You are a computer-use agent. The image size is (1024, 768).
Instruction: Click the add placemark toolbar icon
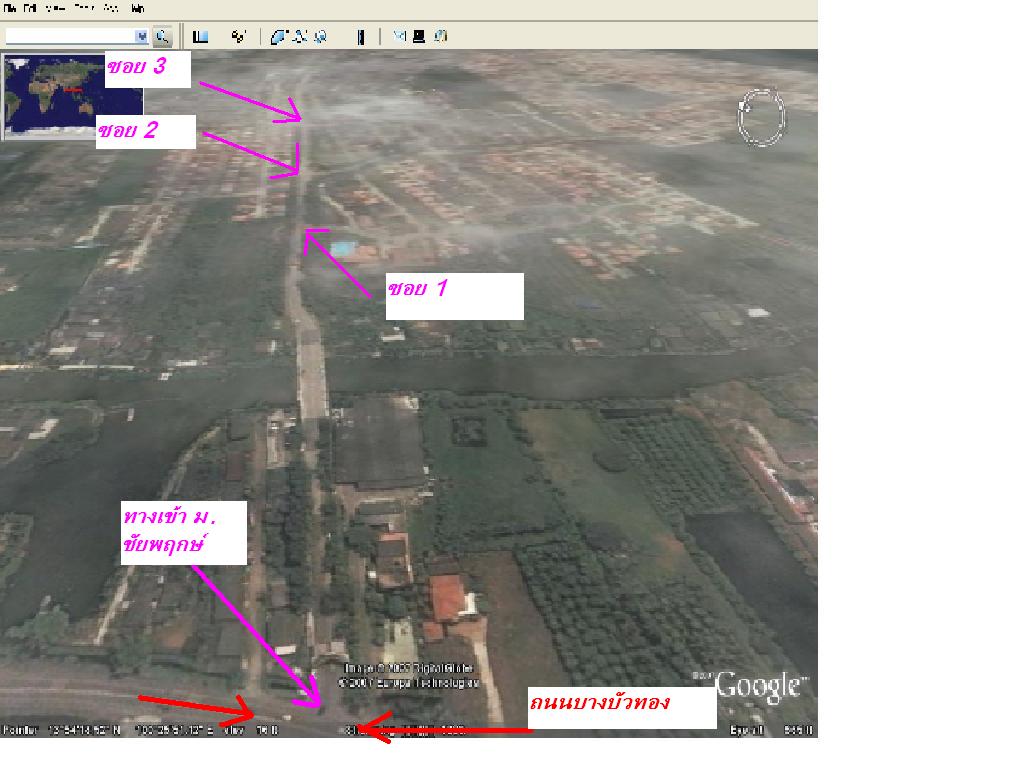pyautogui.click(x=238, y=37)
